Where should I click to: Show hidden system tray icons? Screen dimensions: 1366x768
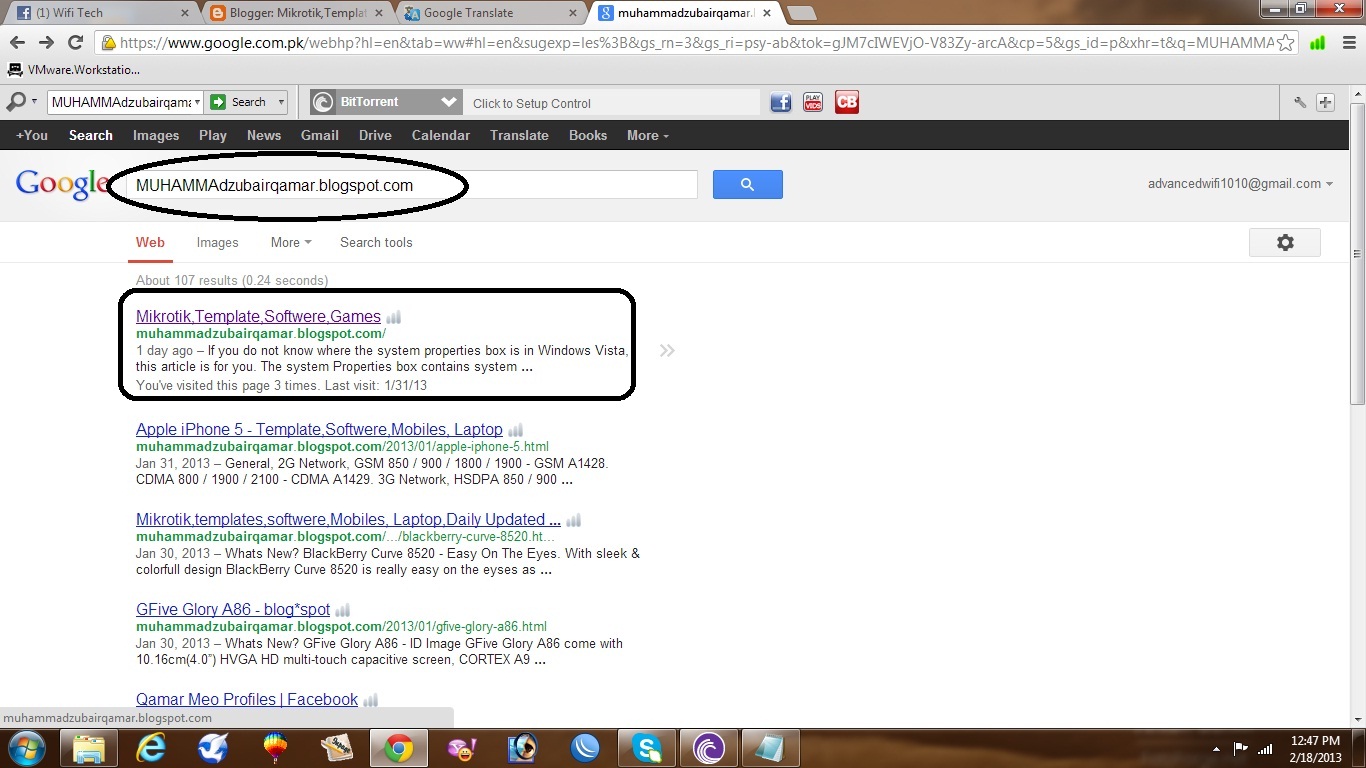point(1217,748)
